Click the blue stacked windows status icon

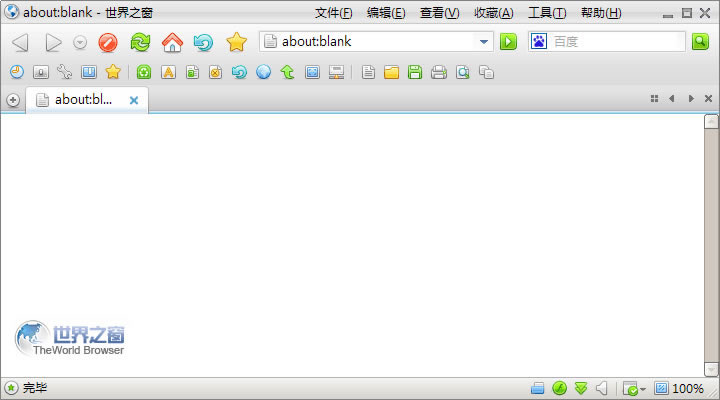(x=537, y=389)
